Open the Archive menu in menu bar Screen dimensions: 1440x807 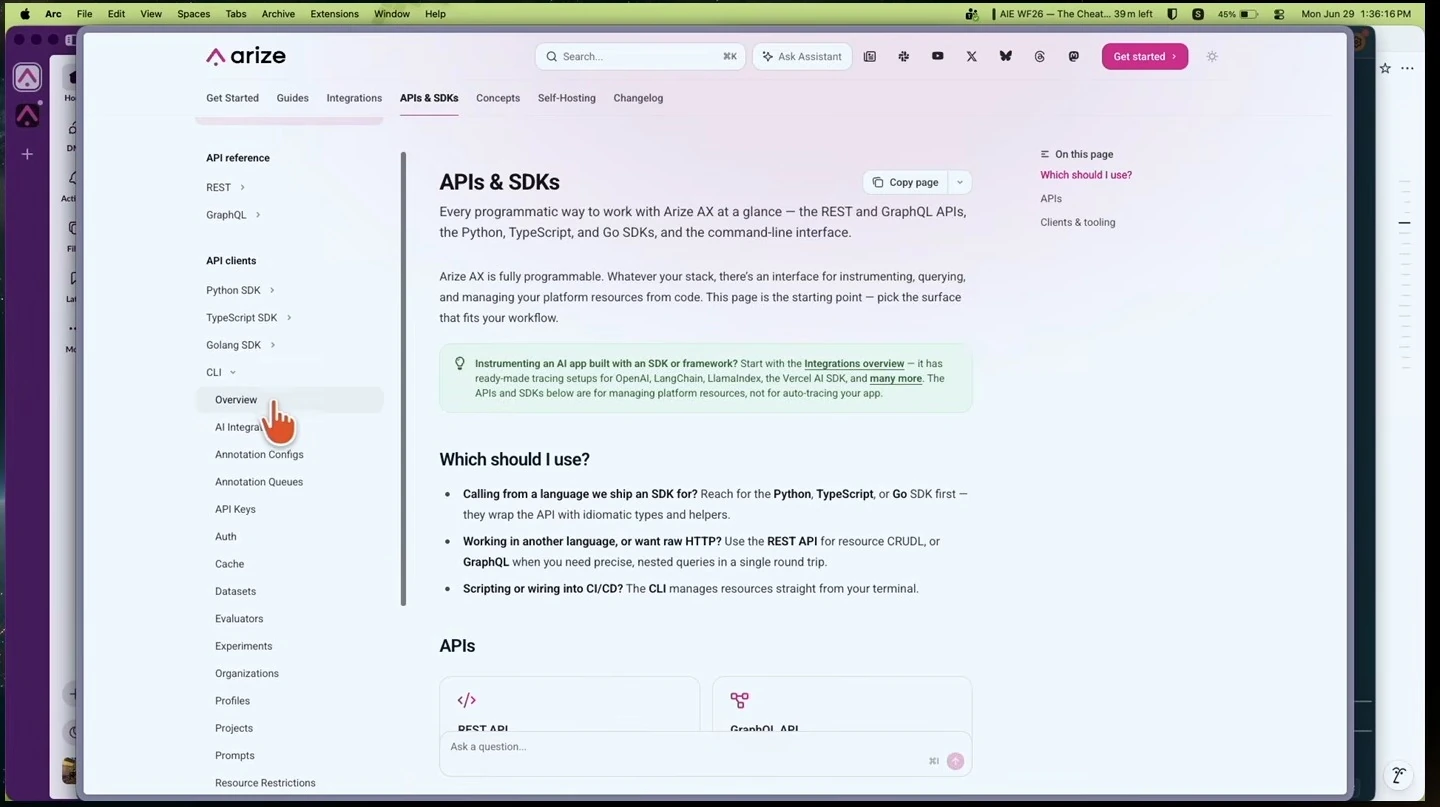coord(278,14)
